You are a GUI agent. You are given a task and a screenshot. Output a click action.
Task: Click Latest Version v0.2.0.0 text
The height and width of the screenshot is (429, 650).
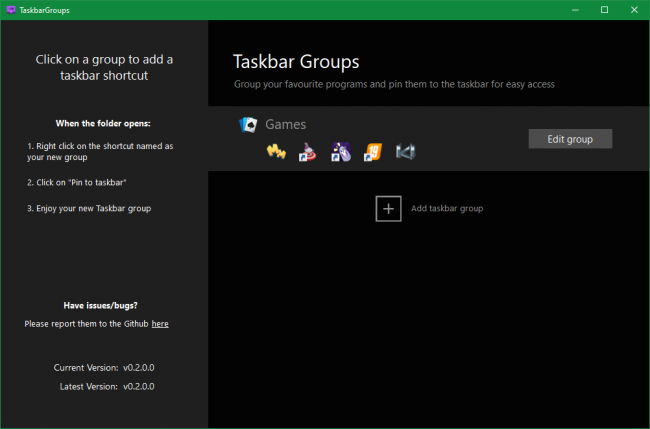coord(107,386)
